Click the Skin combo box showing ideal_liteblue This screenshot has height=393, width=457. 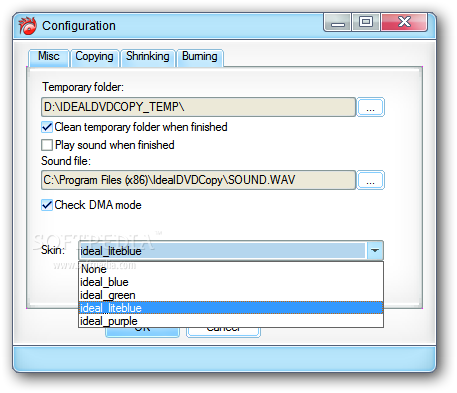click(231, 250)
